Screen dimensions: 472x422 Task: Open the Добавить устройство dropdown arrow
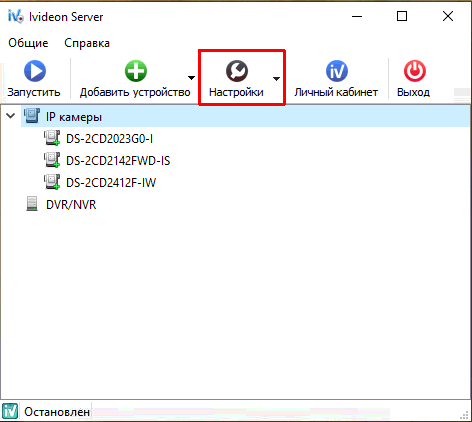click(x=191, y=78)
